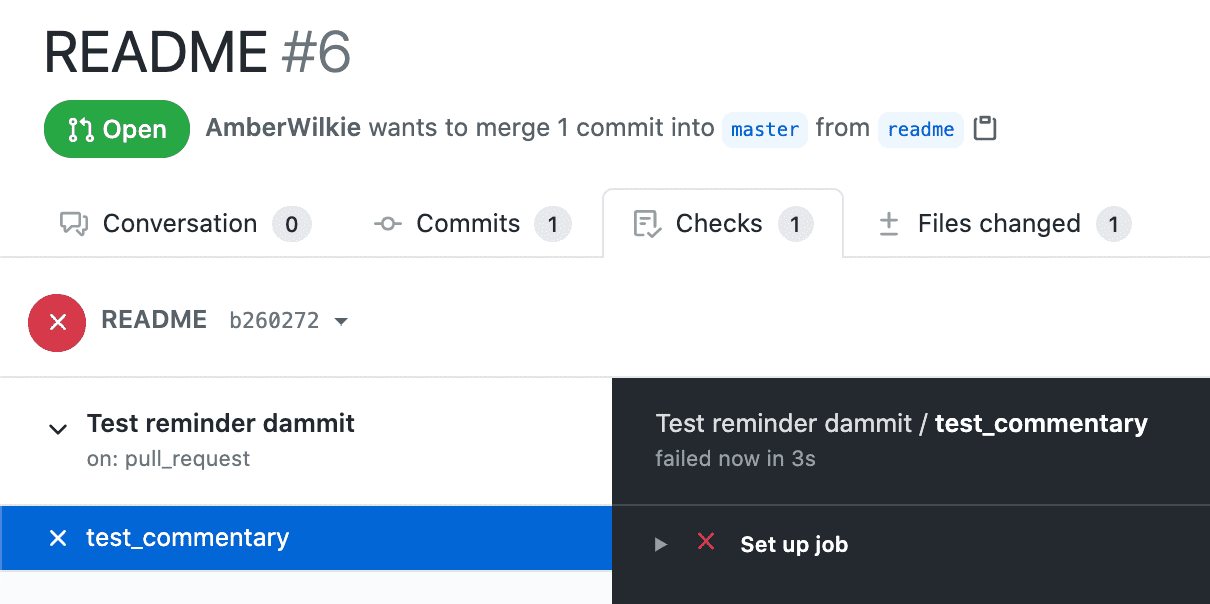This screenshot has height=604, width=1210.
Task: Open the readme branch link
Action: click(x=920, y=129)
